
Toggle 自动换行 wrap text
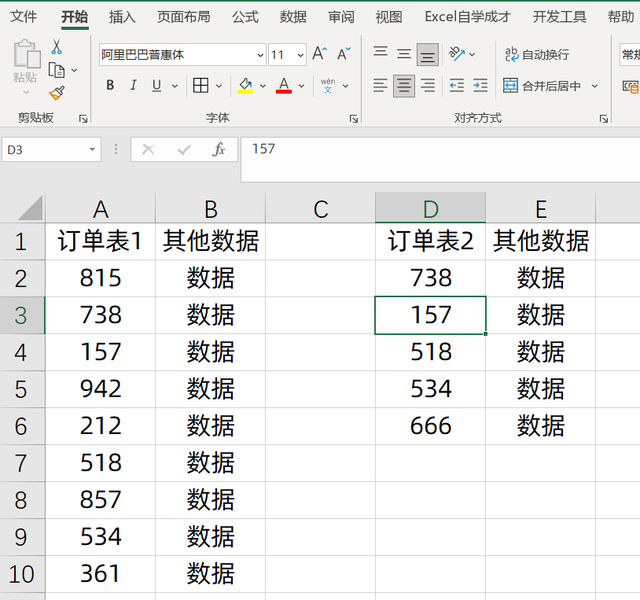pos(537,54)
